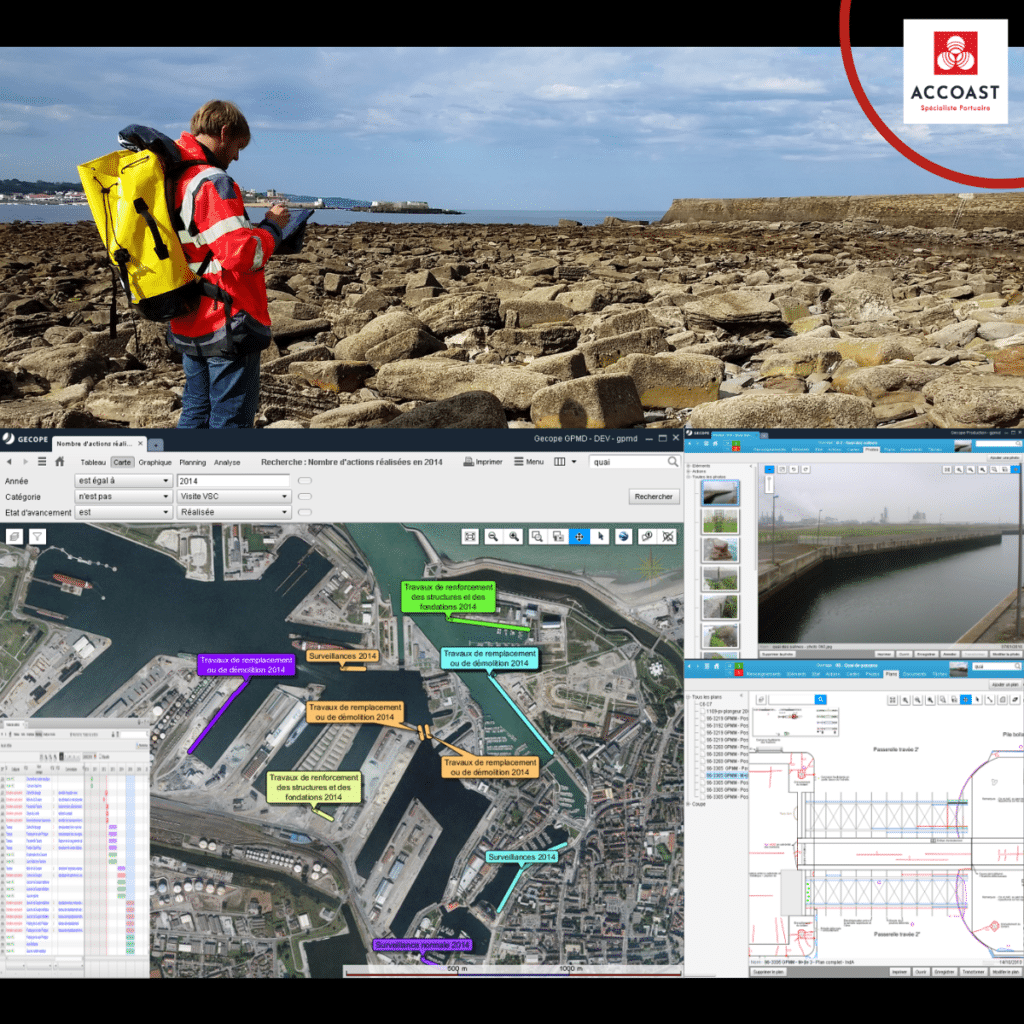Open the Visite VSC value dropdown
The width and height of the screenshot is (1024, 1024).
[x=233, y=496]
